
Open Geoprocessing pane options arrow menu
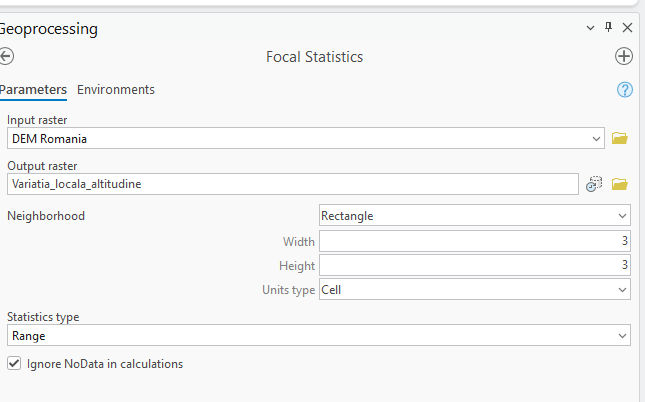[590, 28]
